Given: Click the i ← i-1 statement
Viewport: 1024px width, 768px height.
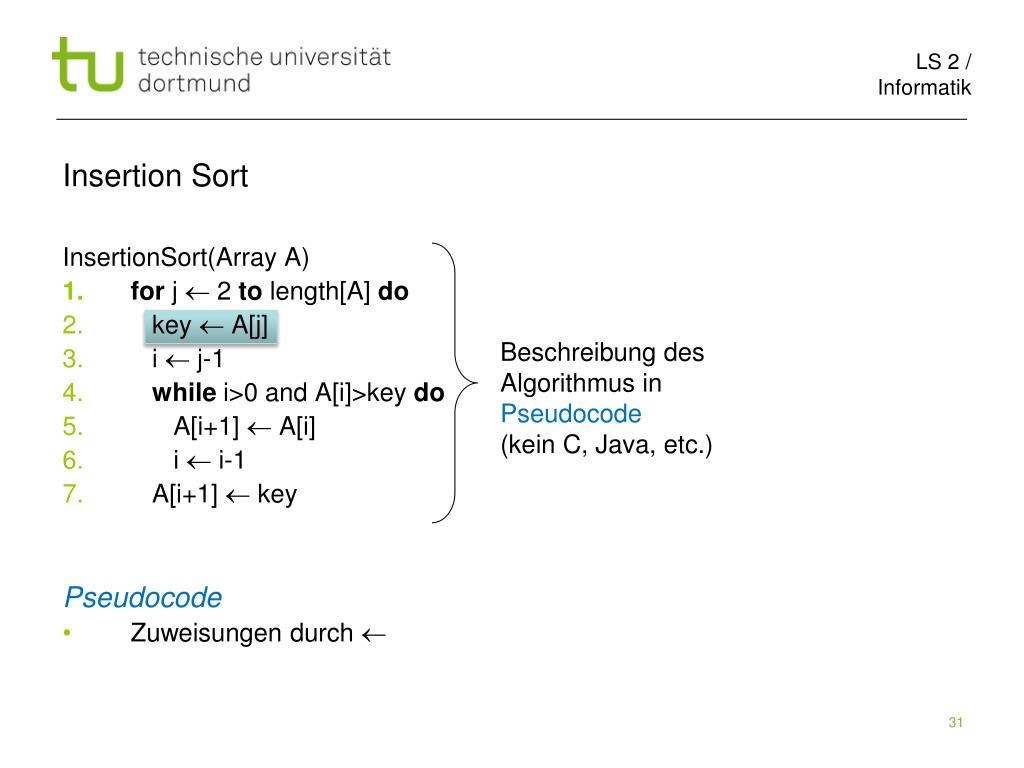Looking at the screenshot, I should (x=209, y=460).
